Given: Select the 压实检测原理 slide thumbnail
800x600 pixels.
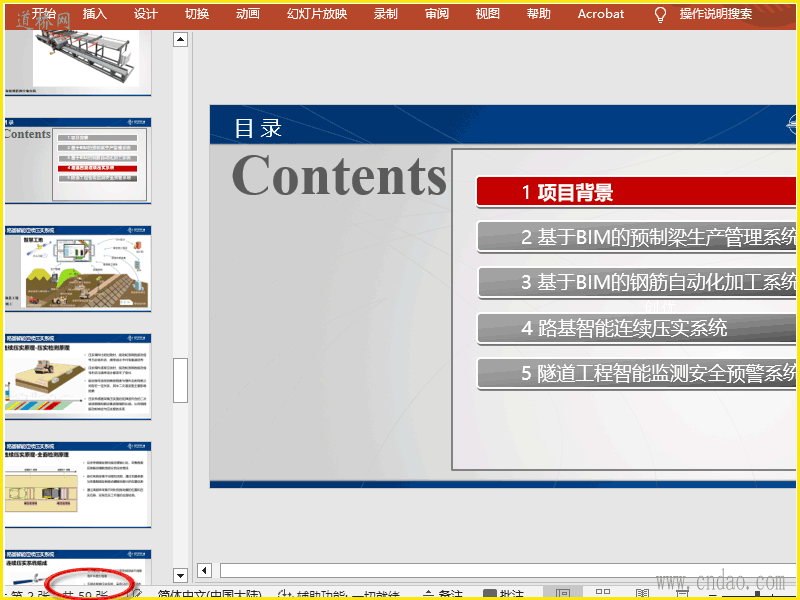Looking at the screenshot, I should click(x=78, y=377).
